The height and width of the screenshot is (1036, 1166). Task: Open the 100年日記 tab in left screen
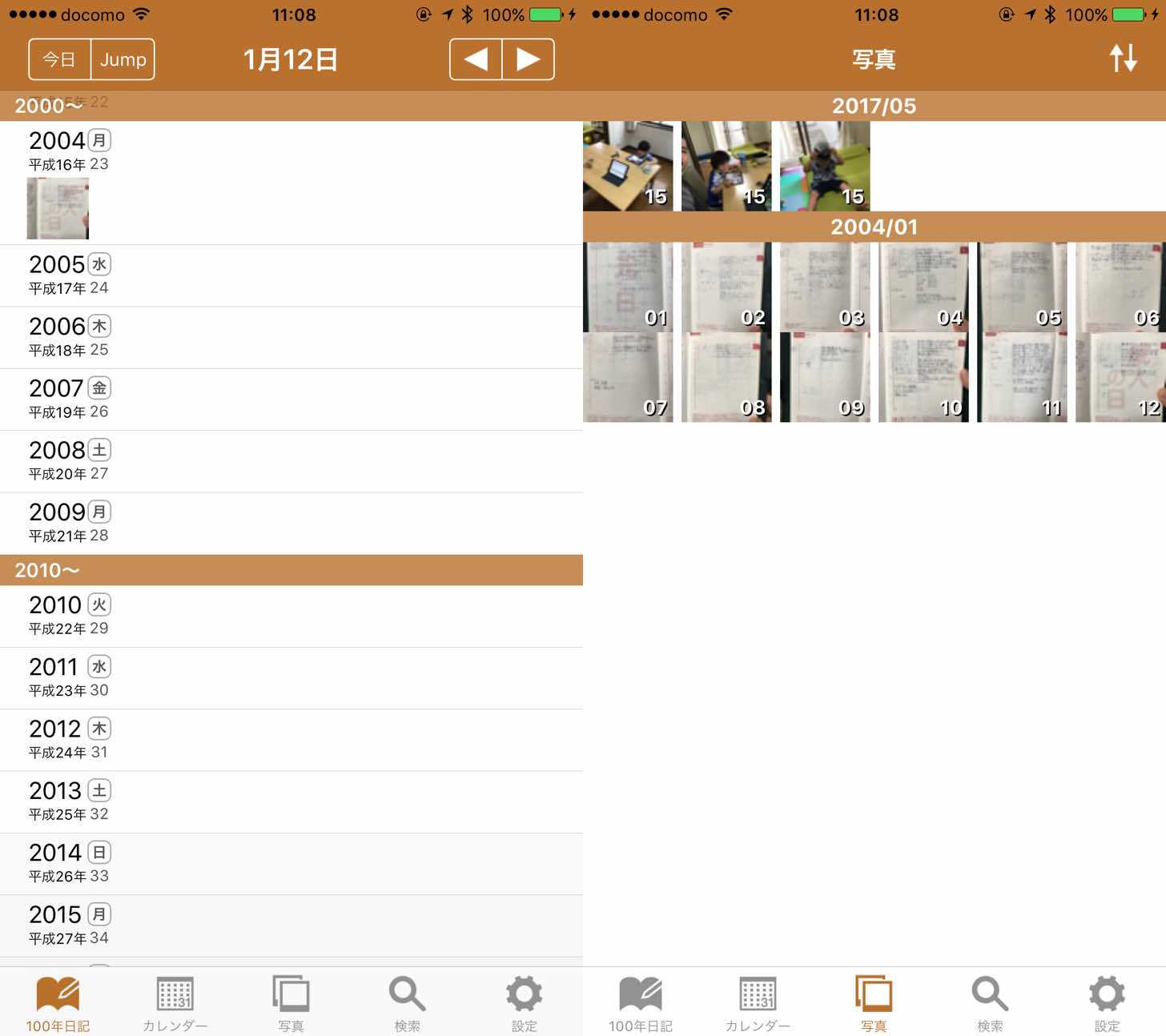coord(58,1002)
